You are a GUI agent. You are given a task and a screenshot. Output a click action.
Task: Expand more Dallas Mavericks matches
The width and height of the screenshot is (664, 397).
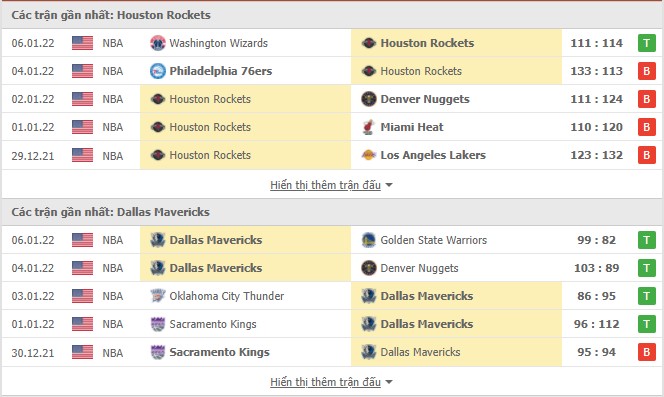pyautogui.click(x=325, y=382)
